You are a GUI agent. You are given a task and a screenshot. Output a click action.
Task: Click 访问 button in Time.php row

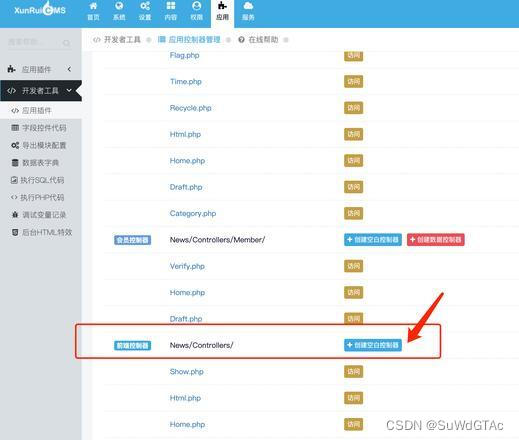click(x=353, y=82)
